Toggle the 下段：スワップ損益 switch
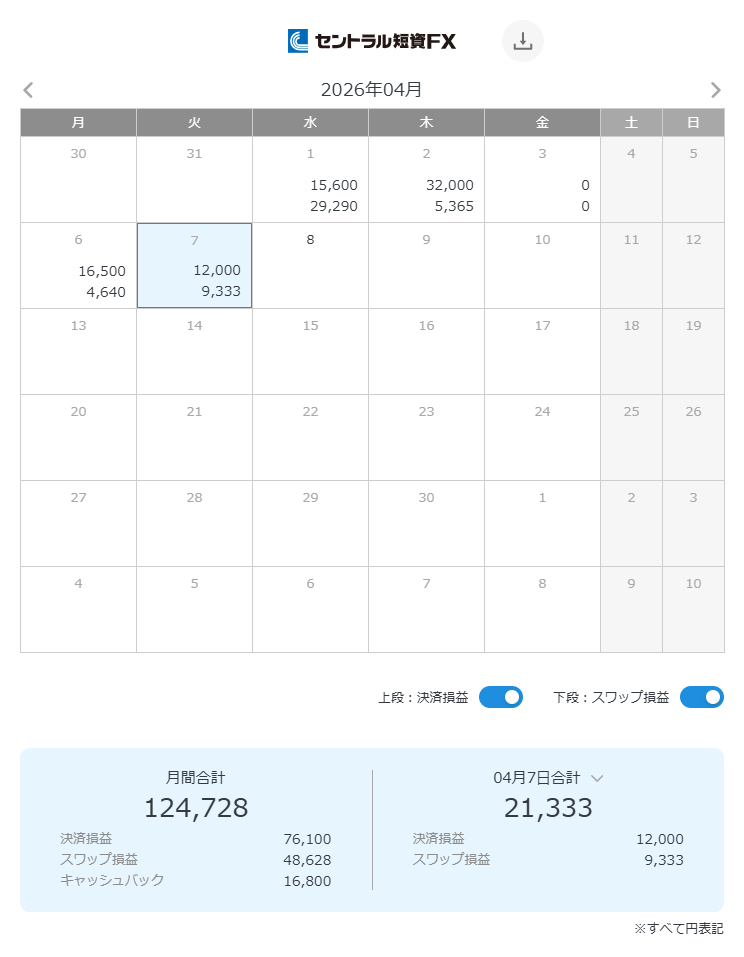The width and height of the screenshot is (744, 957). (x=701, y=697)
